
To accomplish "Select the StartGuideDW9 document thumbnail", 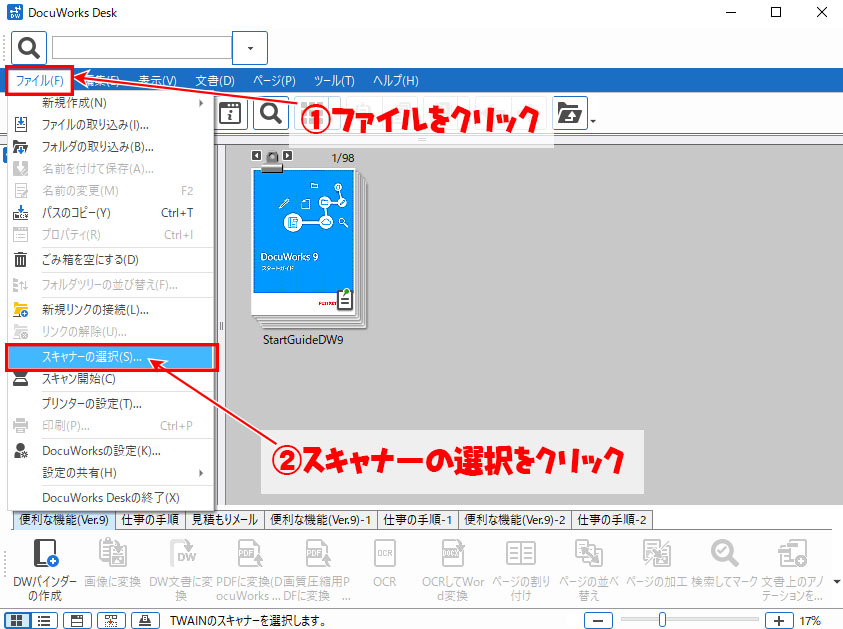I will [x=309, y=246].
